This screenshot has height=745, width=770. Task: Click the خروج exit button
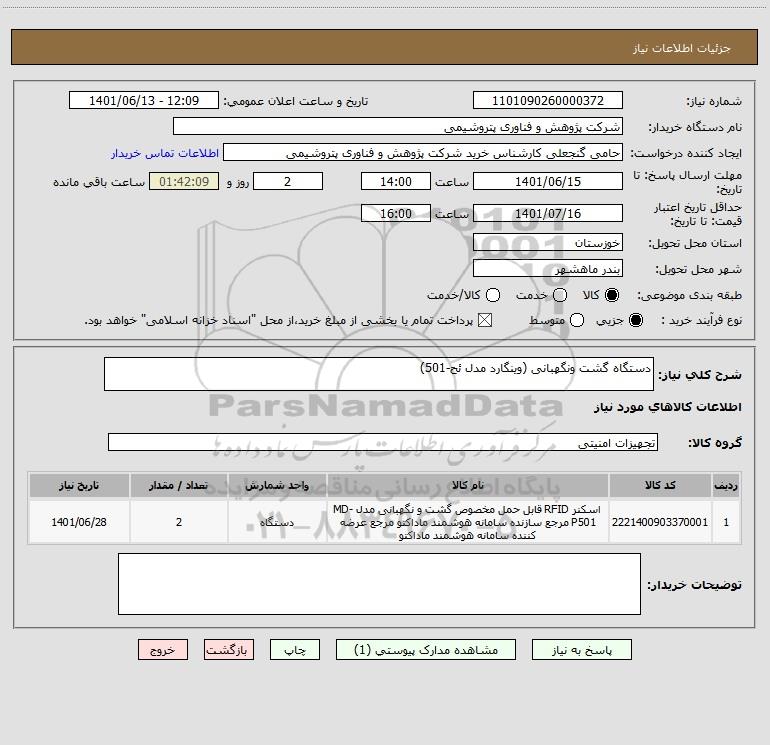(x=163, y=650)
